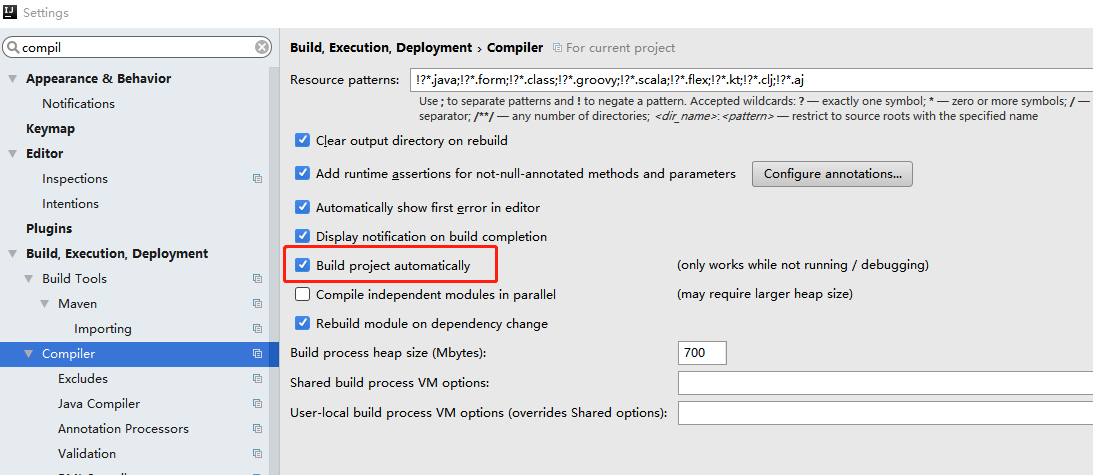Click the search magnifier icon
Screen dimensions: 1093x475
click(12, 47)
